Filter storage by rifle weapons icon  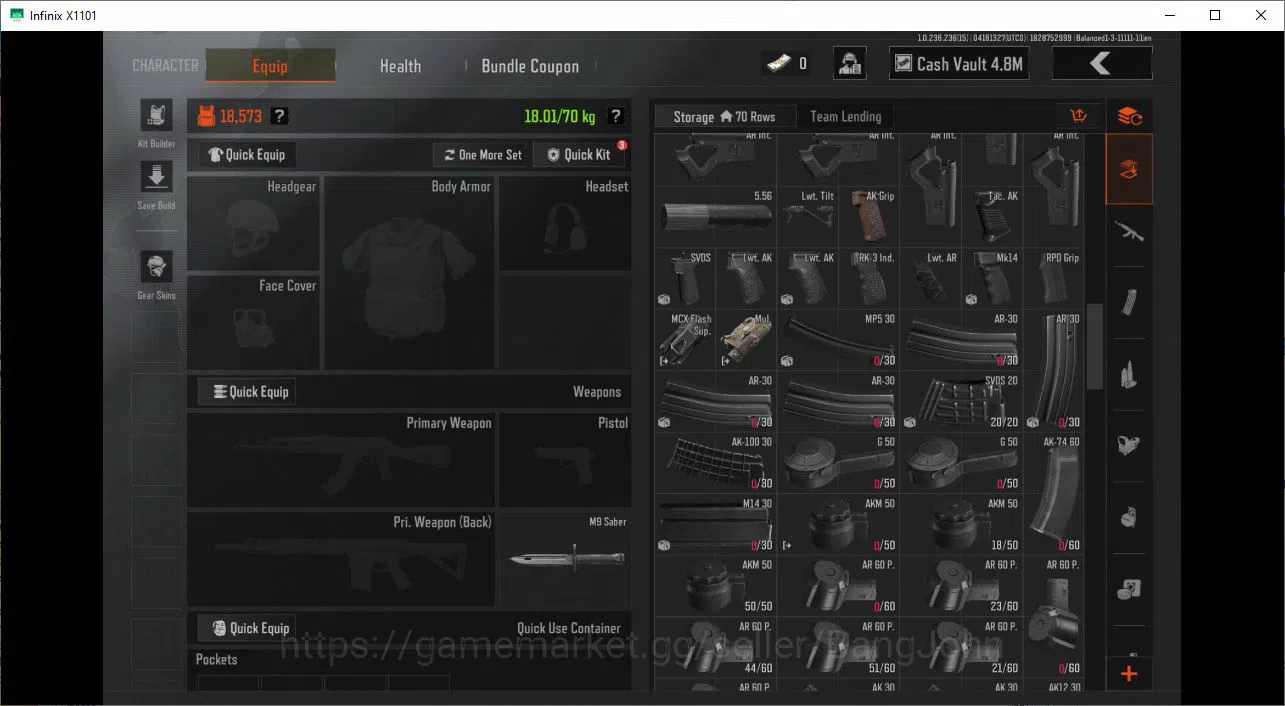point(1129,233)
